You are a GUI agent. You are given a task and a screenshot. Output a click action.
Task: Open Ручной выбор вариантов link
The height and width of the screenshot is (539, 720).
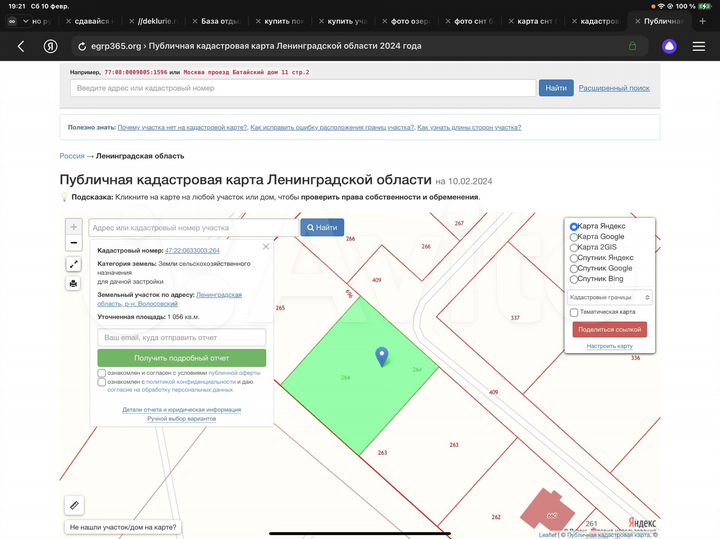point(181,419)
